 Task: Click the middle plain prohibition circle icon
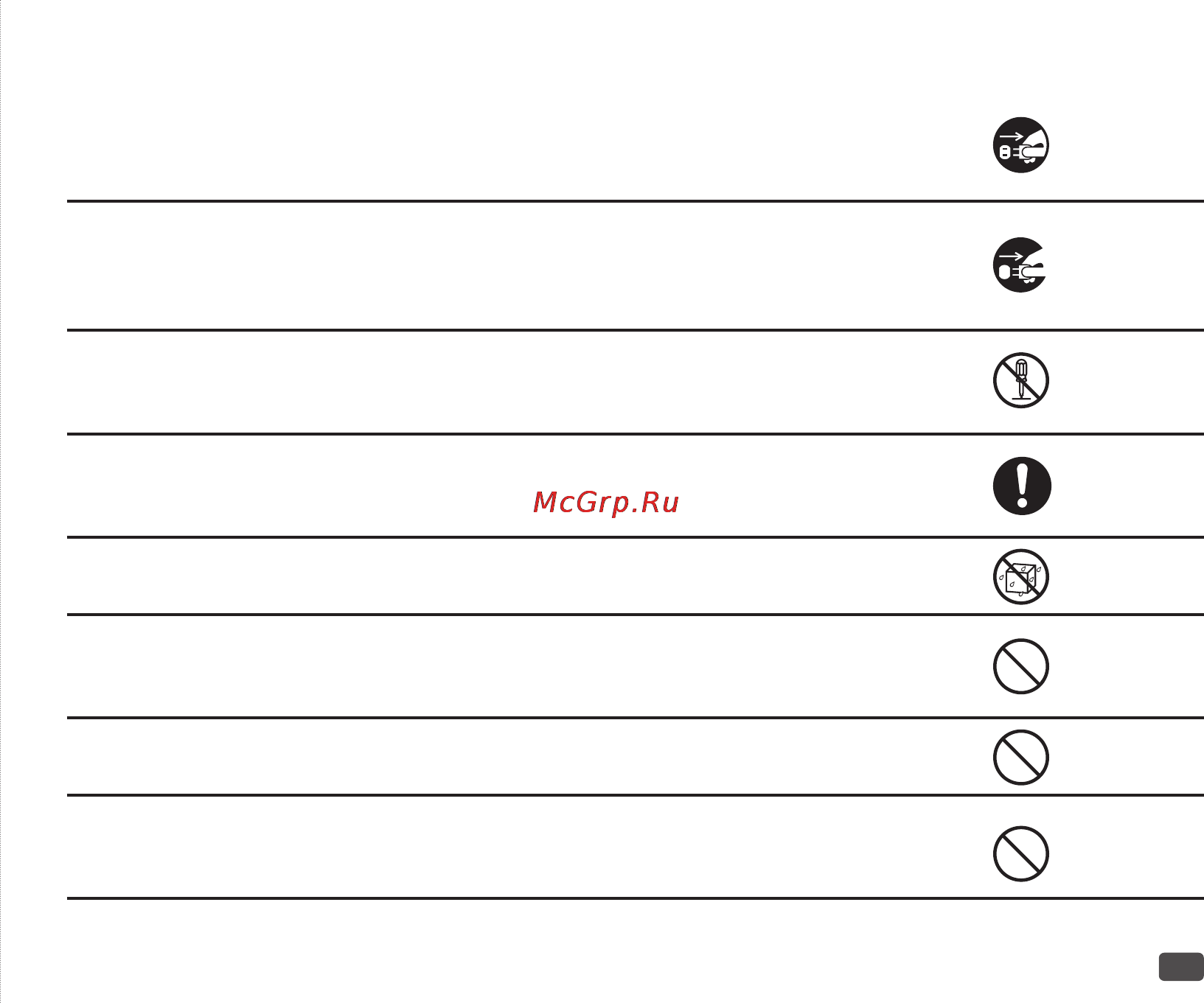[x=1021, y=758]
